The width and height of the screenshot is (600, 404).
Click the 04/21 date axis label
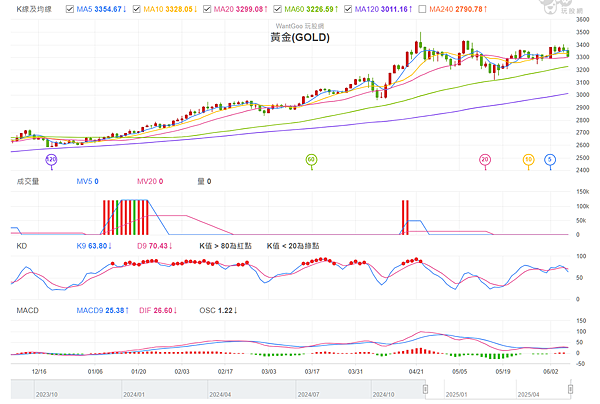[x=416, y=371]
